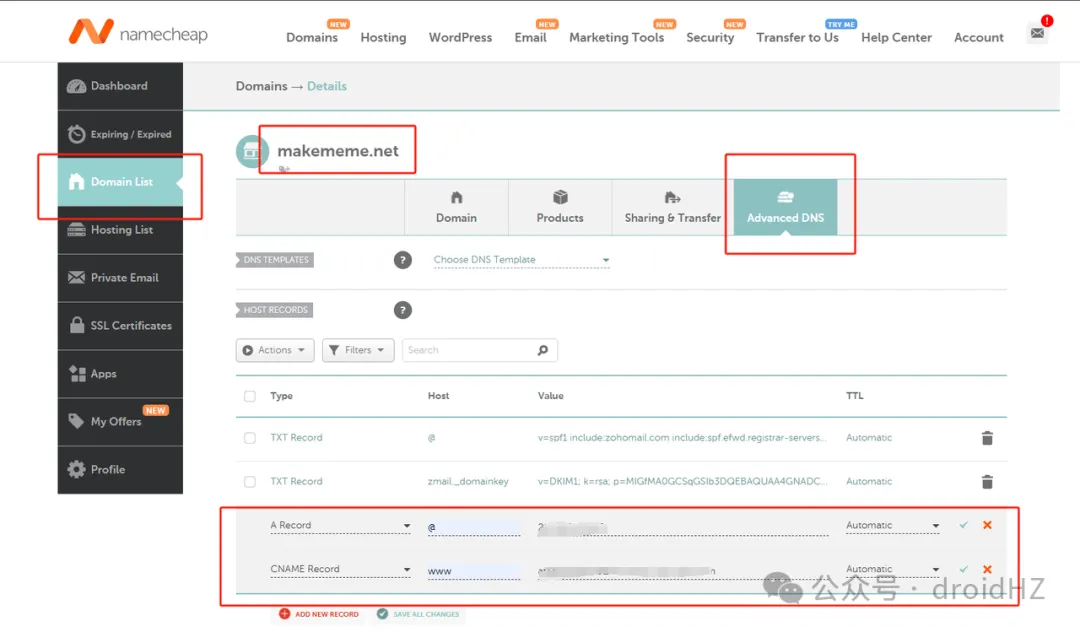The image size is (1080, 632).
Task: Expand the Actions dropdown
Action: click(275, 350)
